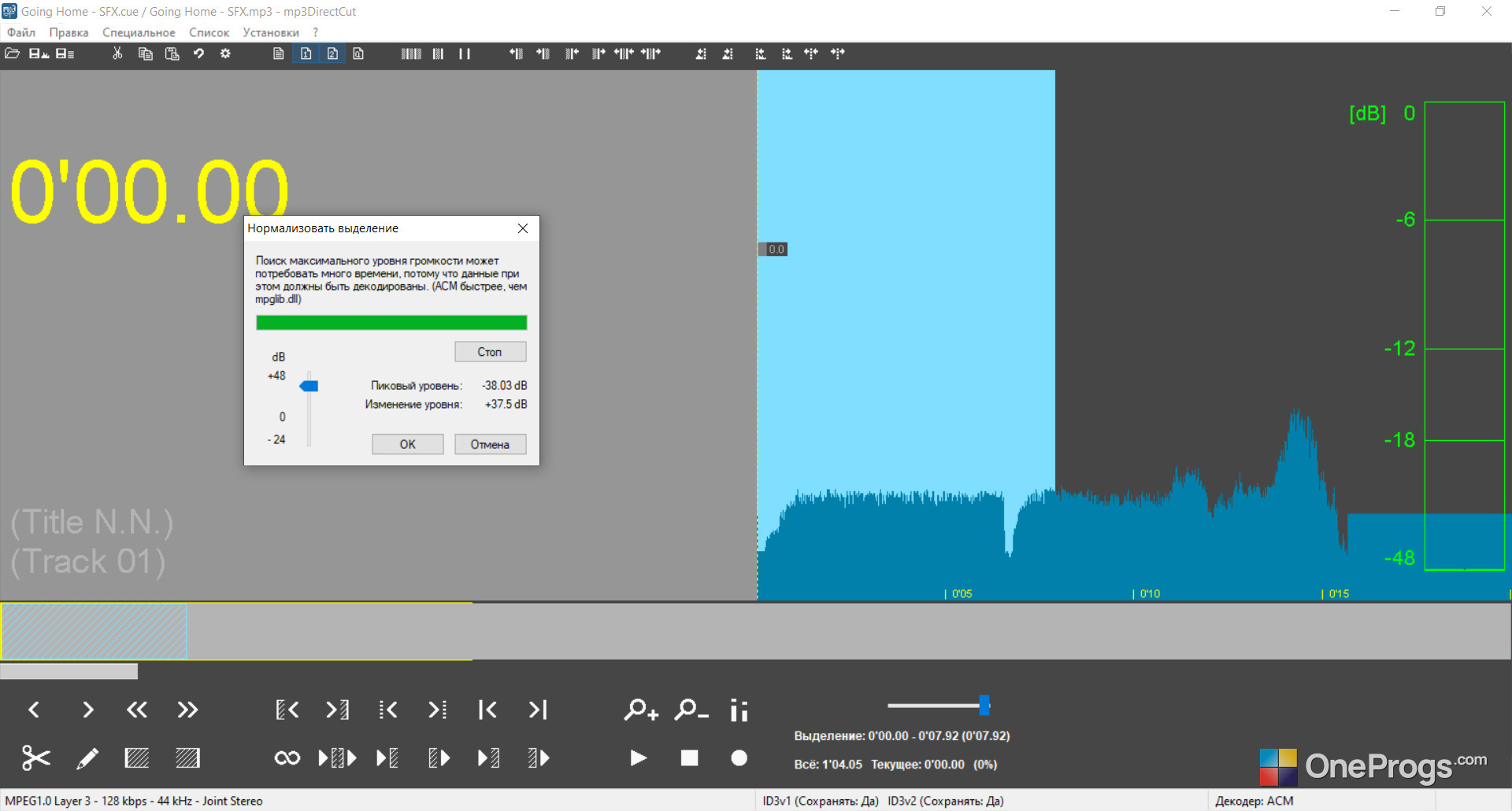Click the pencil edit icon
Viewport: 1512px width, 811px height.
point(87,757)
